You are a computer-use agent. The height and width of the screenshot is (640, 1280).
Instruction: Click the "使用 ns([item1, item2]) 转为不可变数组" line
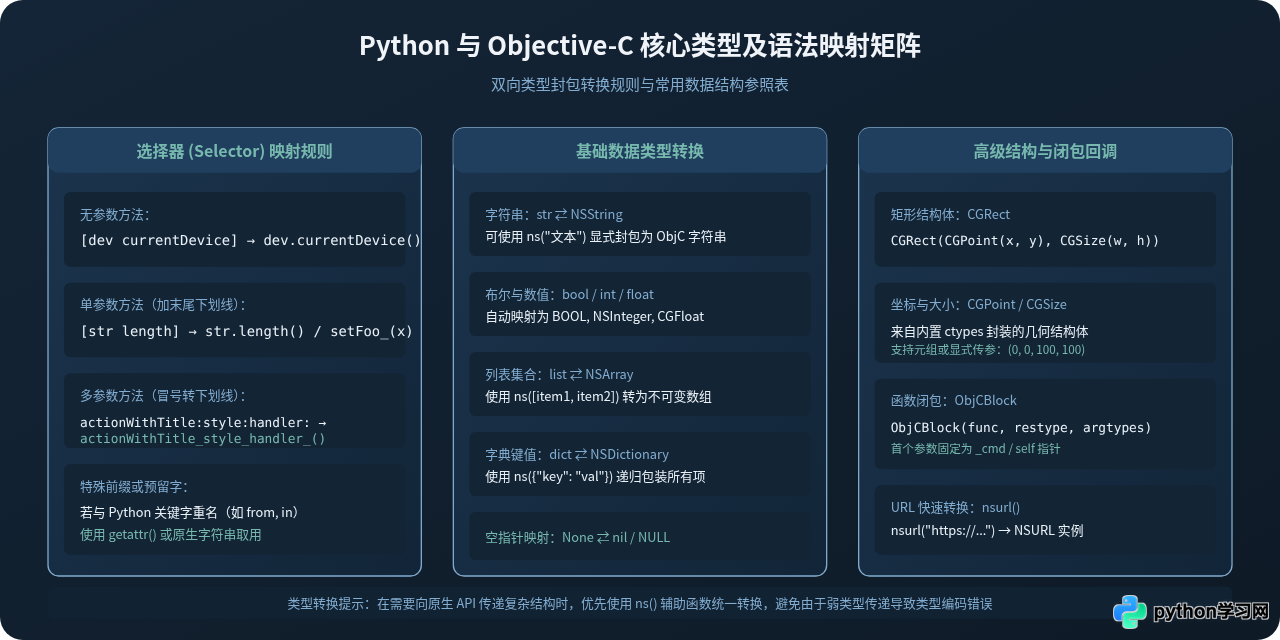[599, 397]
